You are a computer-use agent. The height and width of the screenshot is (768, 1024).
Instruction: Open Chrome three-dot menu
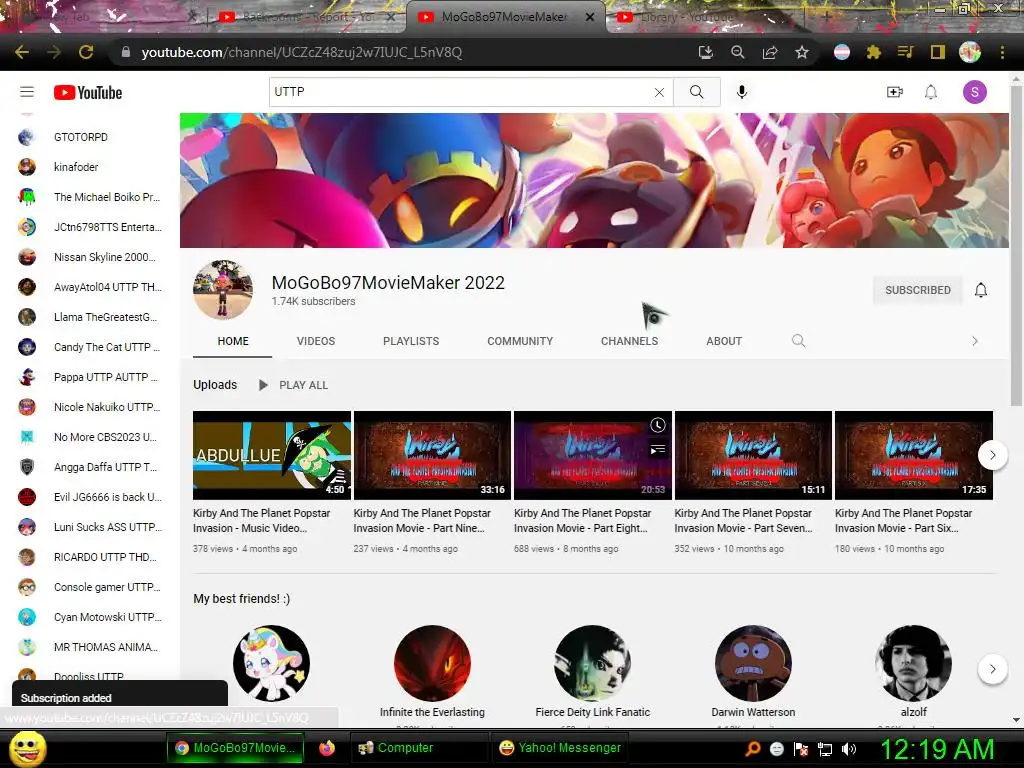pos(1002,52)
